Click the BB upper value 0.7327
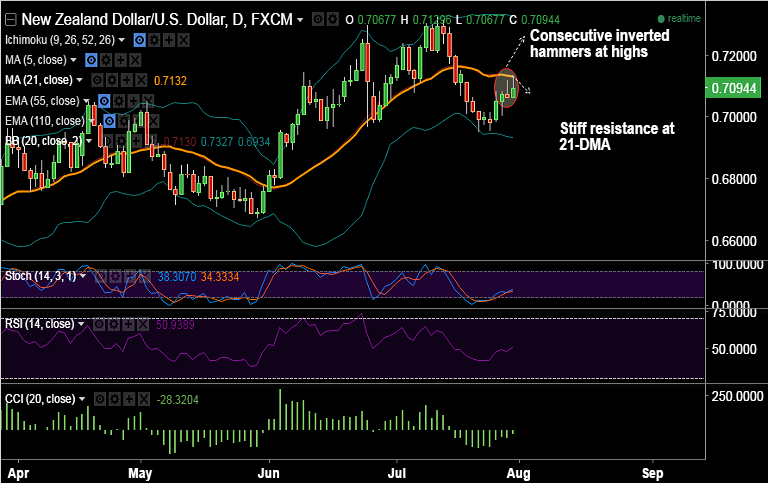This screenshot has height=483, width=768. [216, 142]
